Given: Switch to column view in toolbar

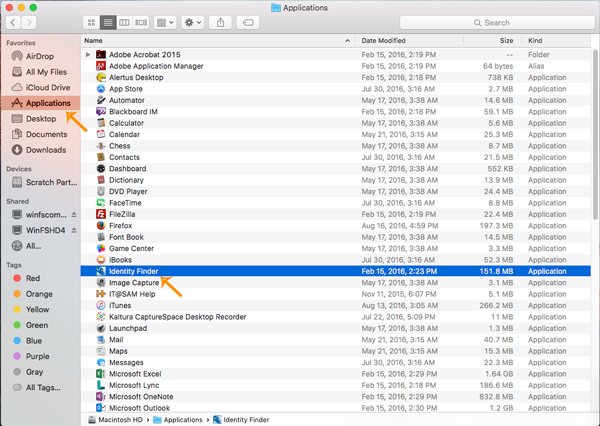Looking at the screenshot, I should 124,21.
